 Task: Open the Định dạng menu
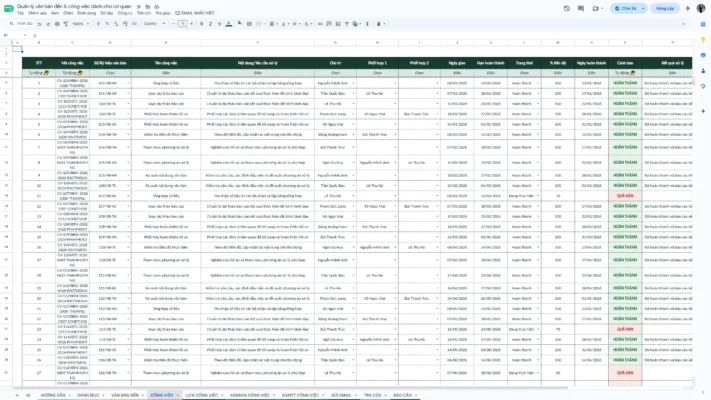[x=87, y=13]
